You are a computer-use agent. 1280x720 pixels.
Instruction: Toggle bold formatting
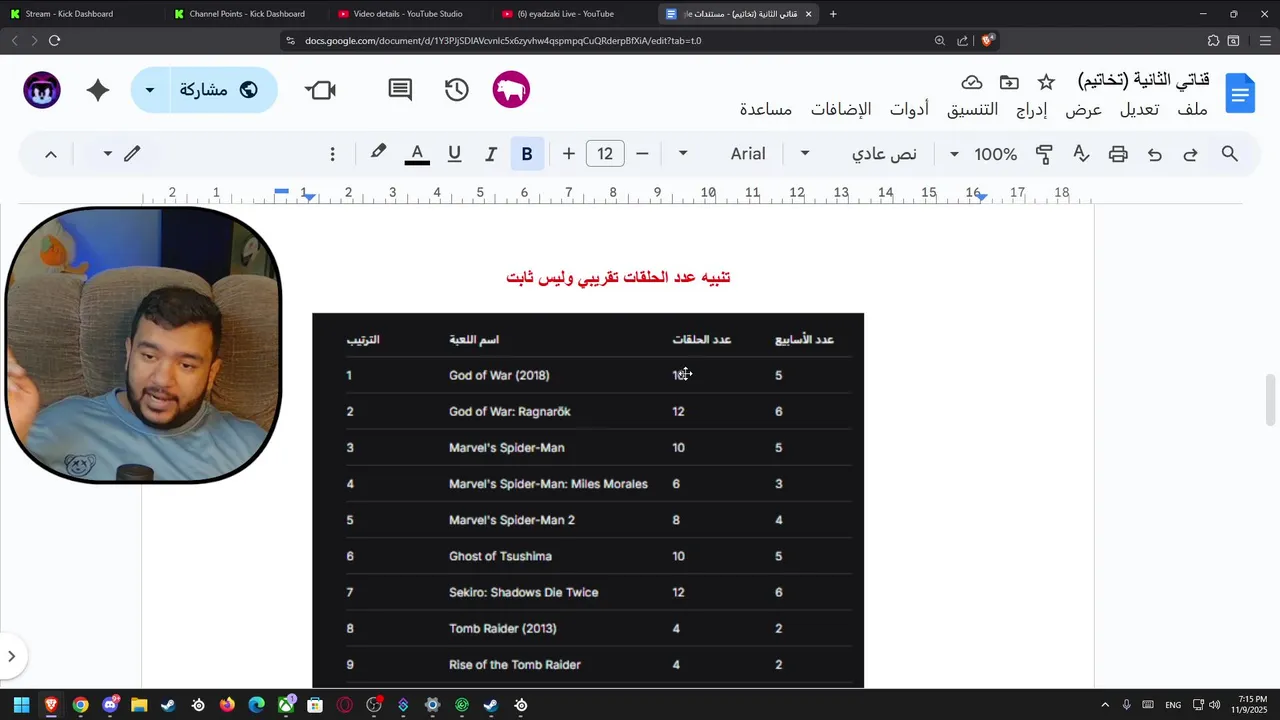point(527,154)
